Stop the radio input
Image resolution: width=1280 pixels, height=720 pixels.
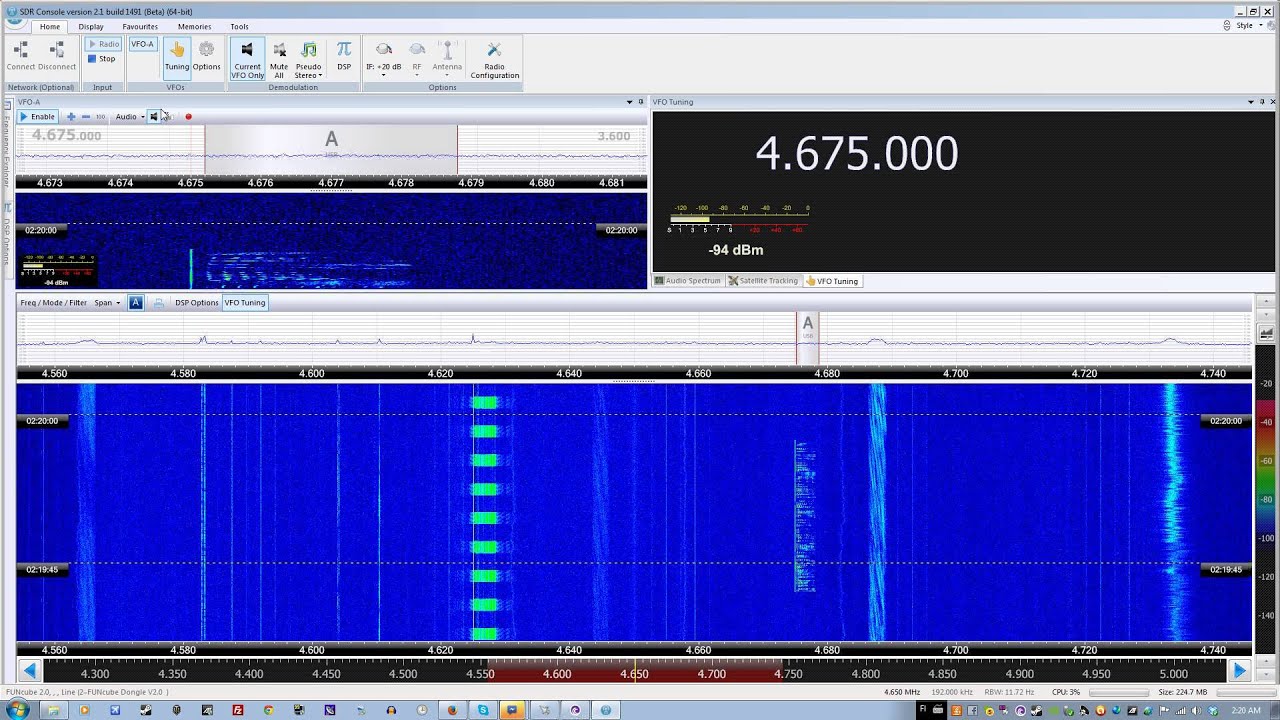102,59
